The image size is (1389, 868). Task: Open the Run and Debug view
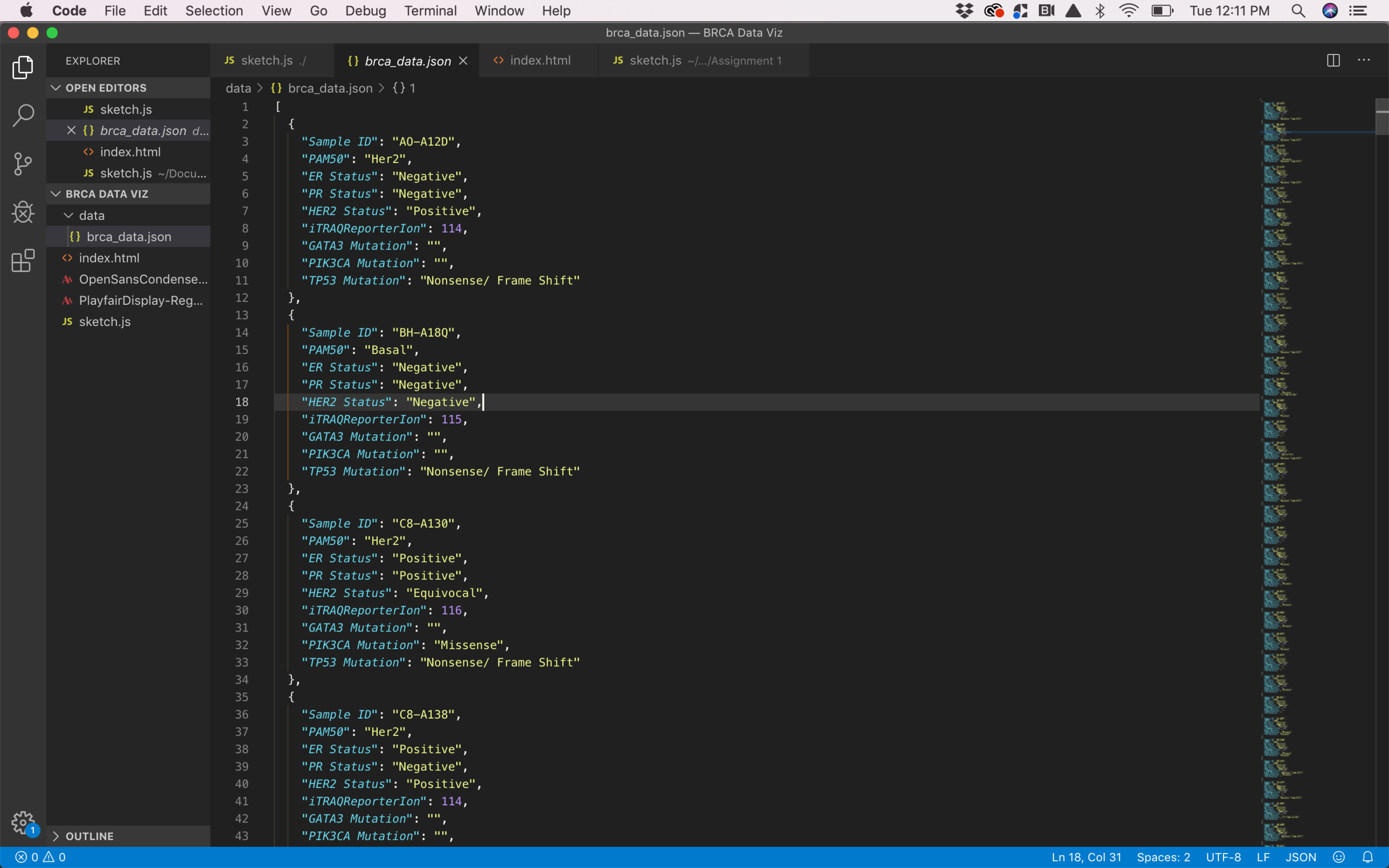tap(22, 212)
